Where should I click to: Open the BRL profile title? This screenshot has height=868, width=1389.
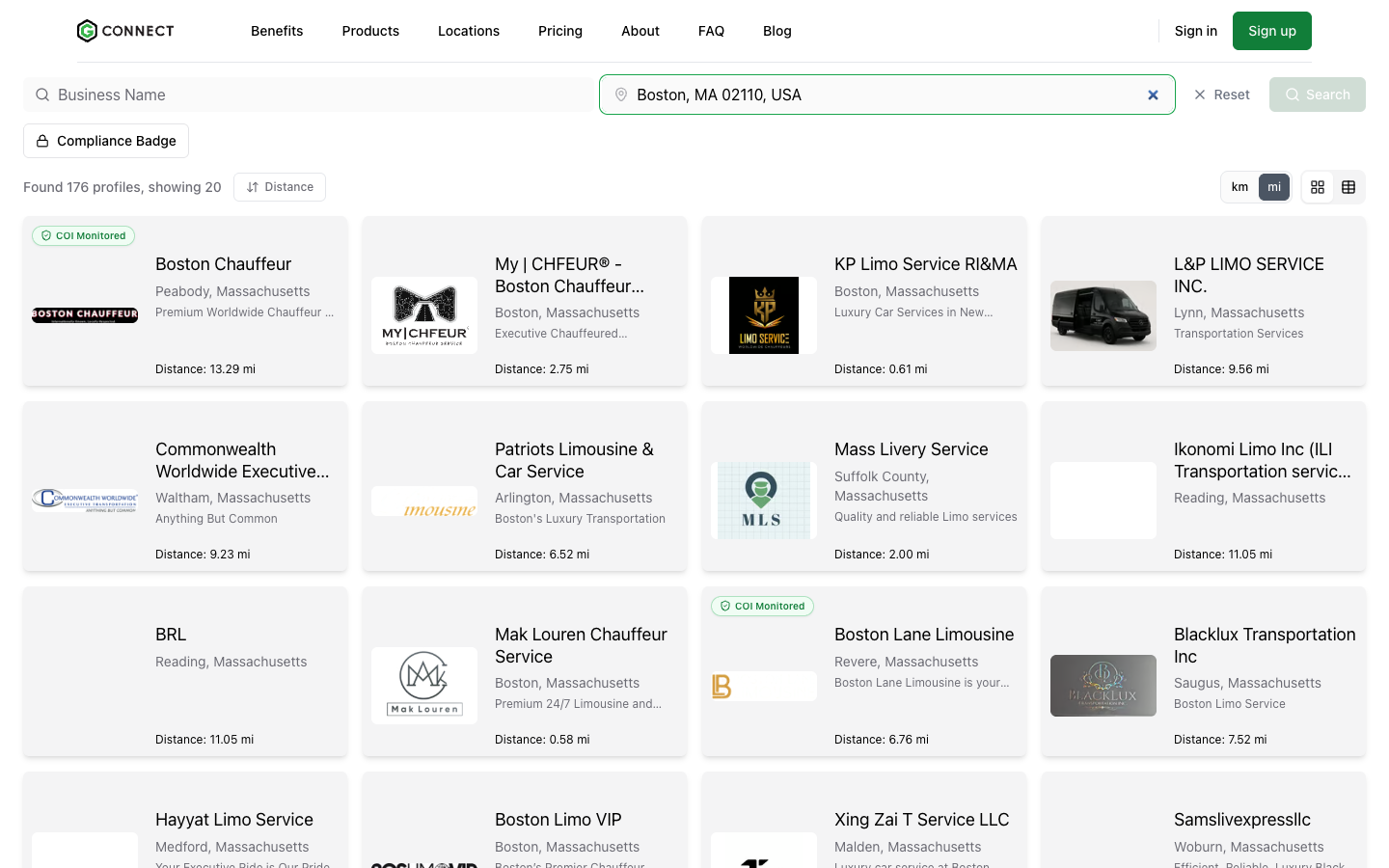pyautogui.click(x=171, y=635)
